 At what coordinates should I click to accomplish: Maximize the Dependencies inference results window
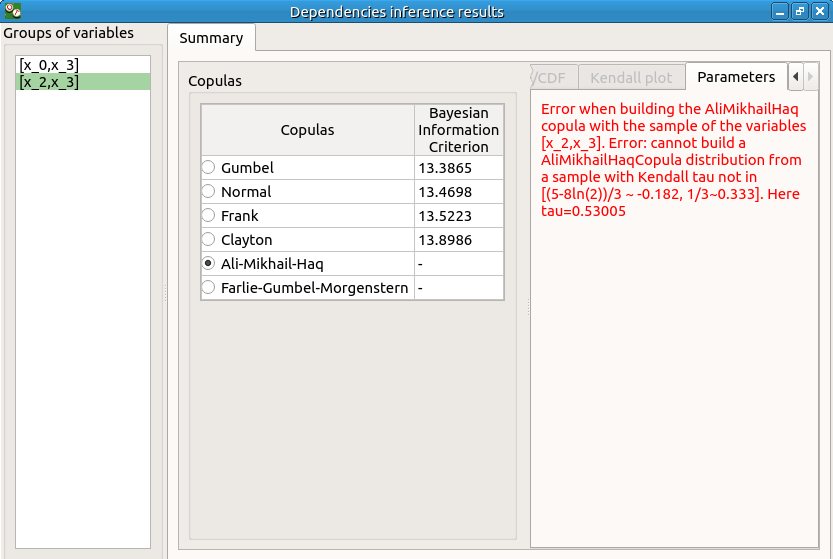(x=800, y=12)
